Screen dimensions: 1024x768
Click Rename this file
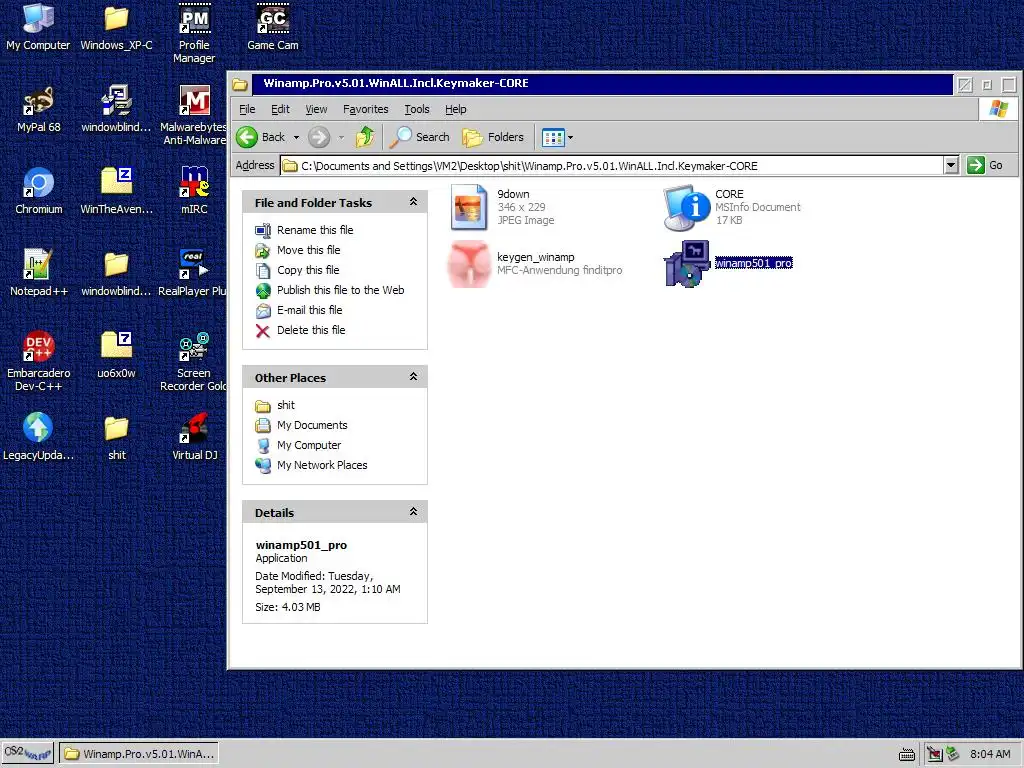coord(305,230)
